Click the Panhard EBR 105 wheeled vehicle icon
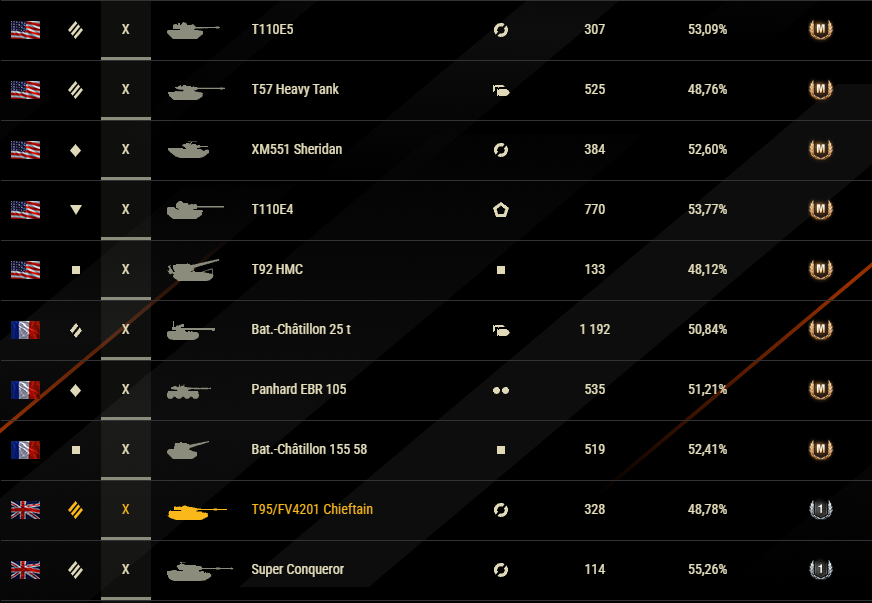This screenshot has width=872, height=603. point(189,391)
